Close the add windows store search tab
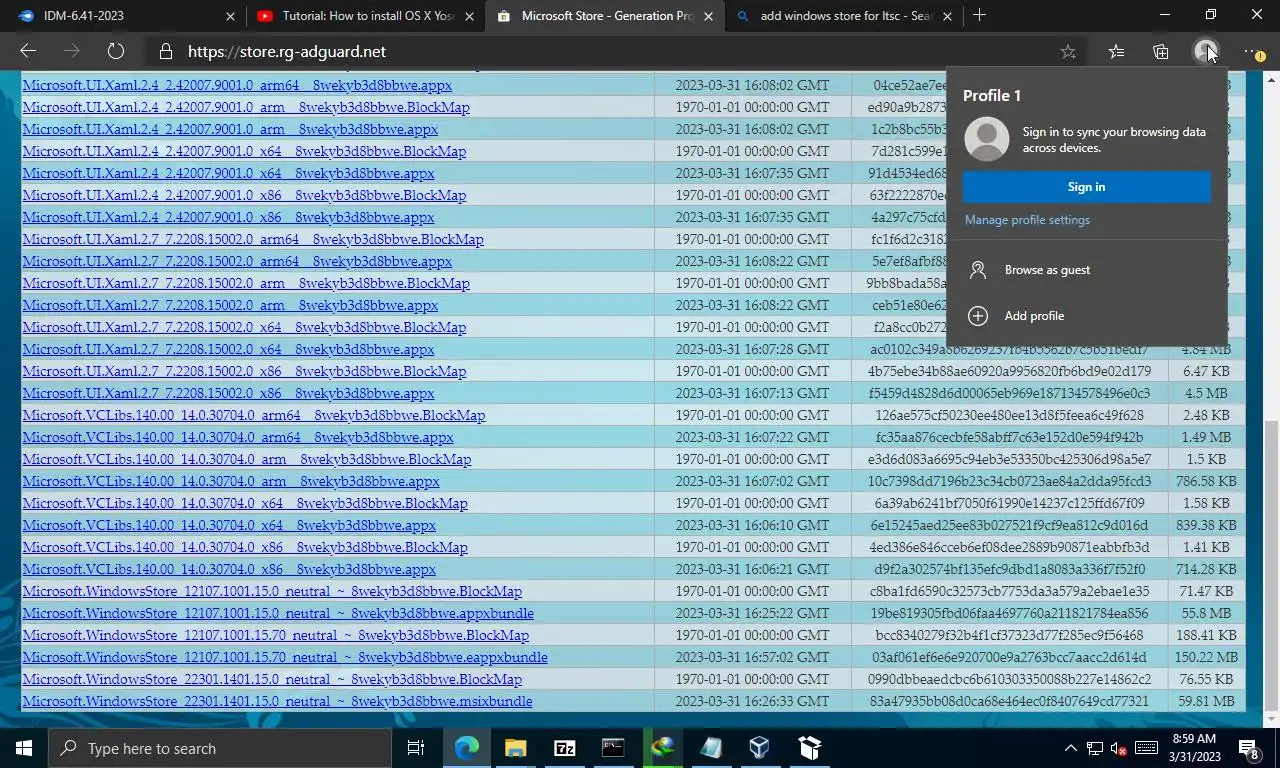This screenshot has width=1280, height=768. 948,16
